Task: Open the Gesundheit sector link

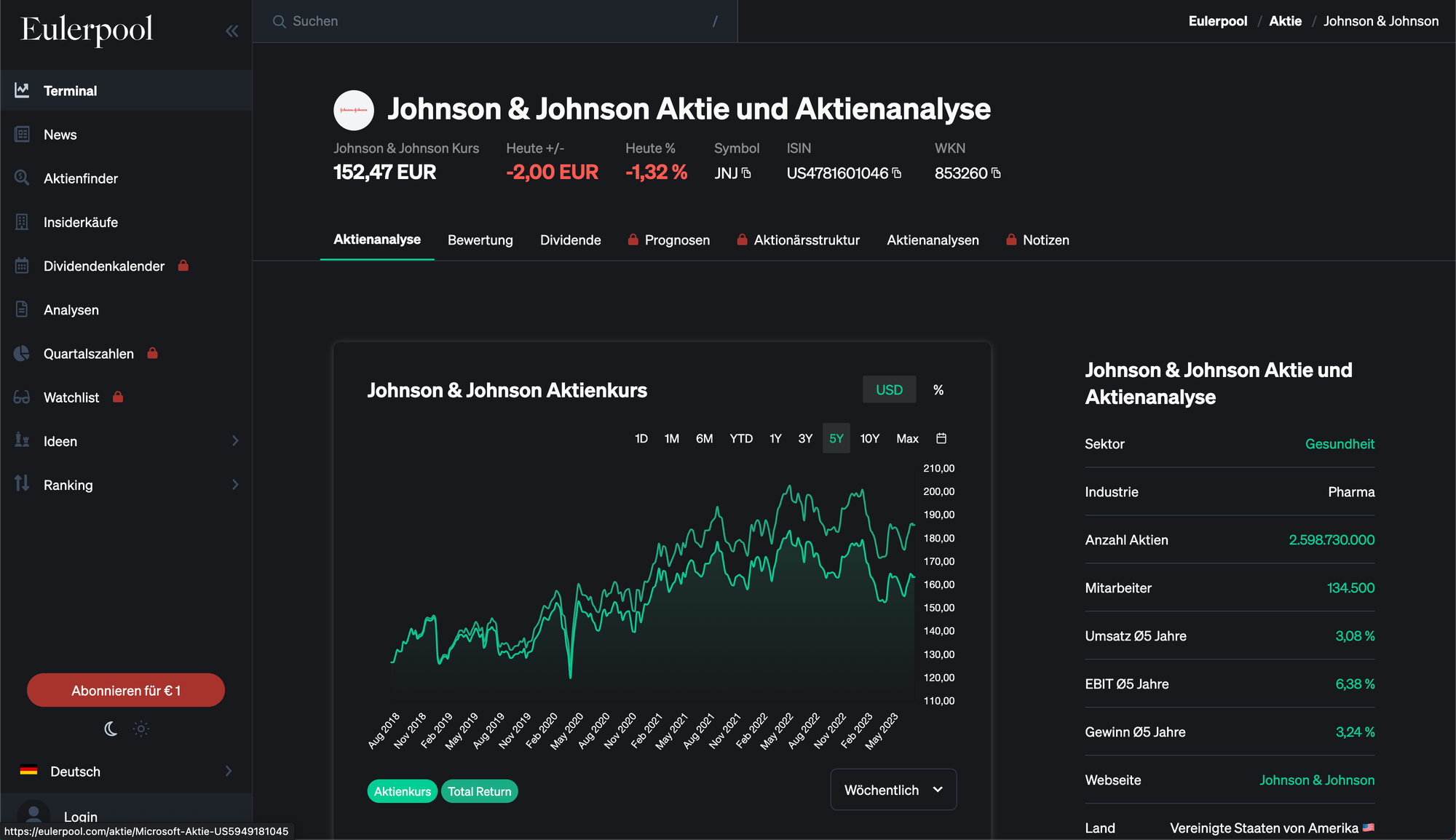Action: click(x=1339, y=444)
